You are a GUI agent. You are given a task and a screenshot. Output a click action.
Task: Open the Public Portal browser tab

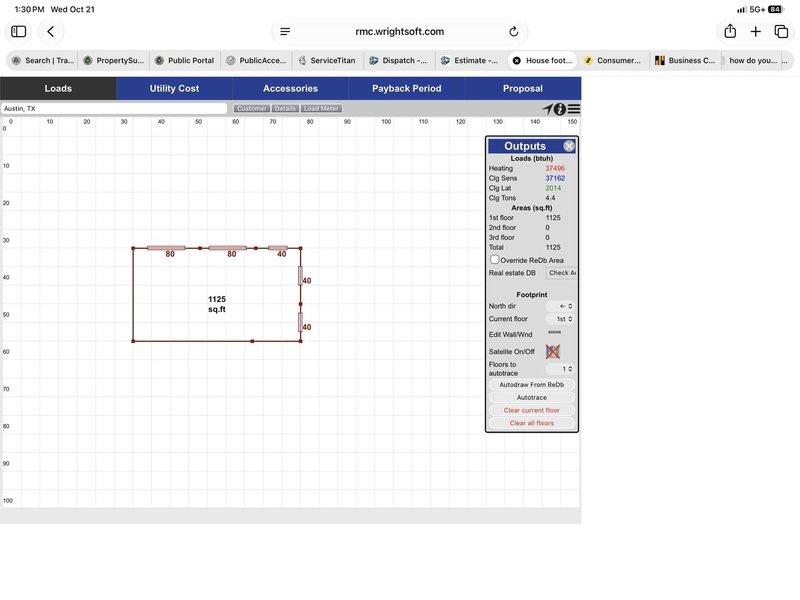pyautogui.click(x=185, y=60)
